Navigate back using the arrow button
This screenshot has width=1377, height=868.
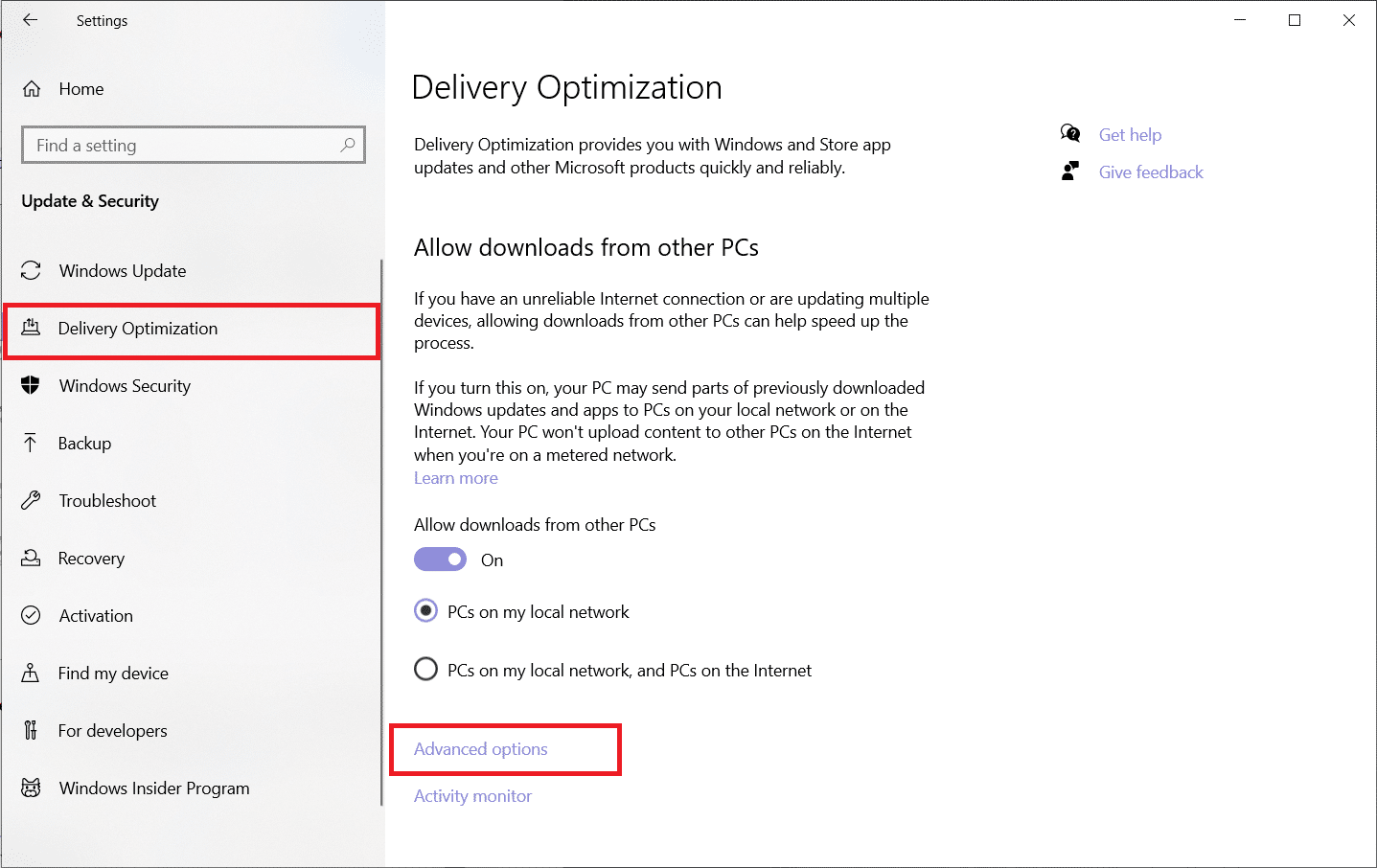[28, 20]
